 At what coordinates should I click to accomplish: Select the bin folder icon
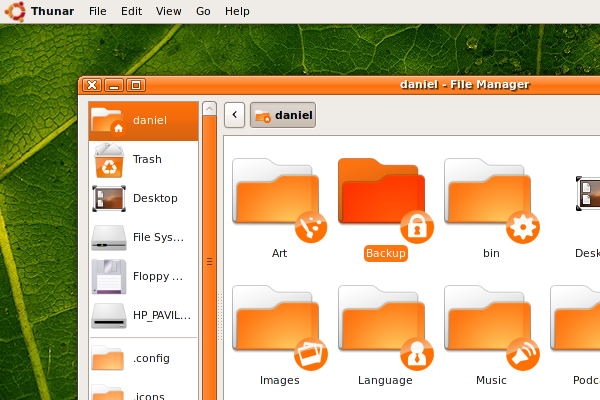coord(491,200)
